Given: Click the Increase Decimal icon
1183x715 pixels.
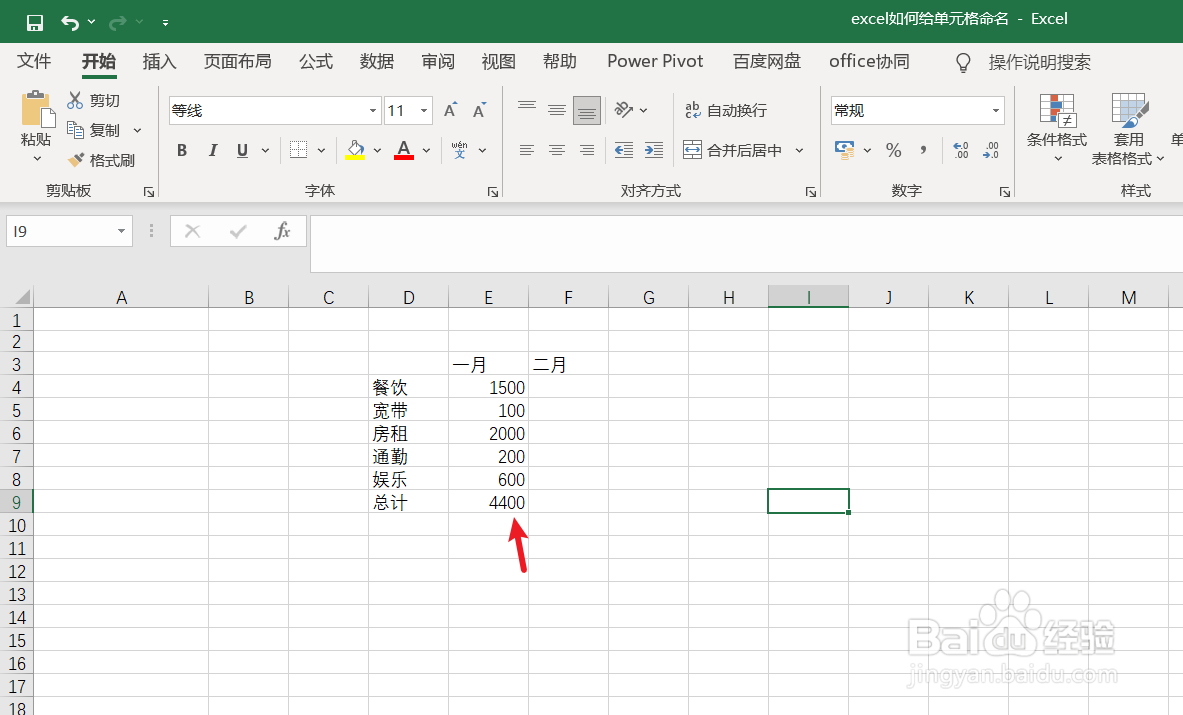Looking at the screenshot, I should [959, 150].
